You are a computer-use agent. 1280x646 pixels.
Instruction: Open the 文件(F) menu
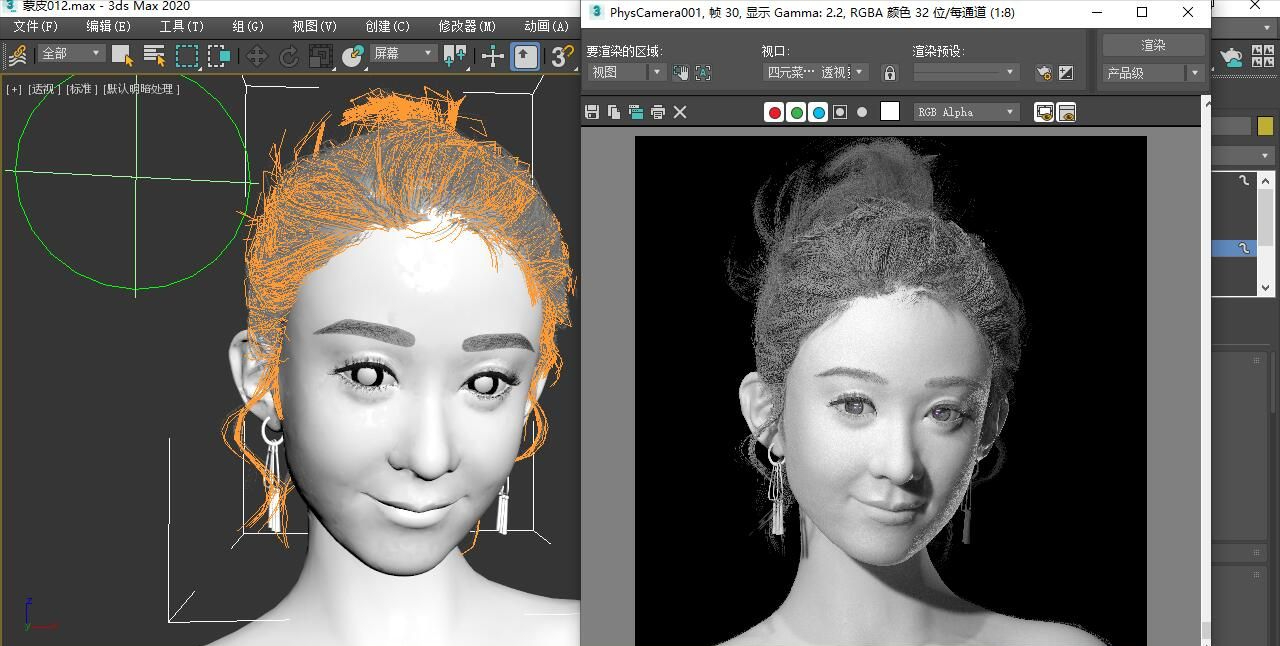[36, 26]
